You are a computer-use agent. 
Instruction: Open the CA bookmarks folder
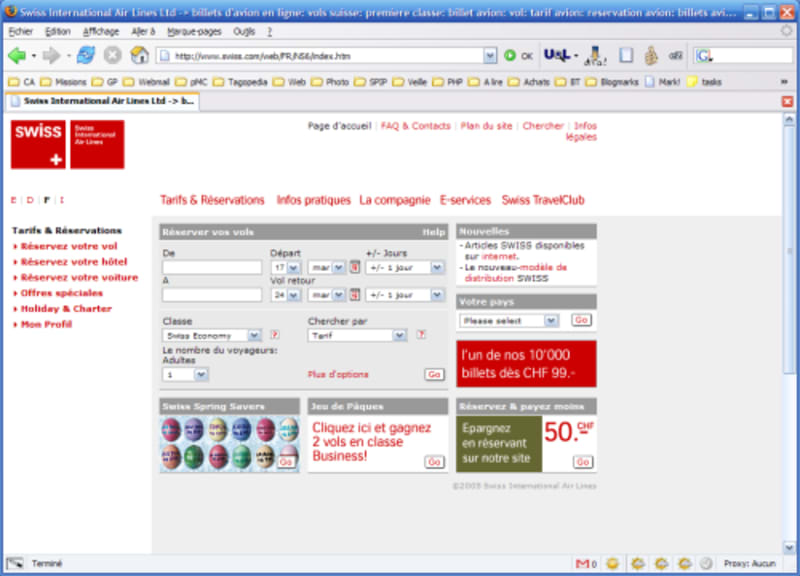click(22, 82)
